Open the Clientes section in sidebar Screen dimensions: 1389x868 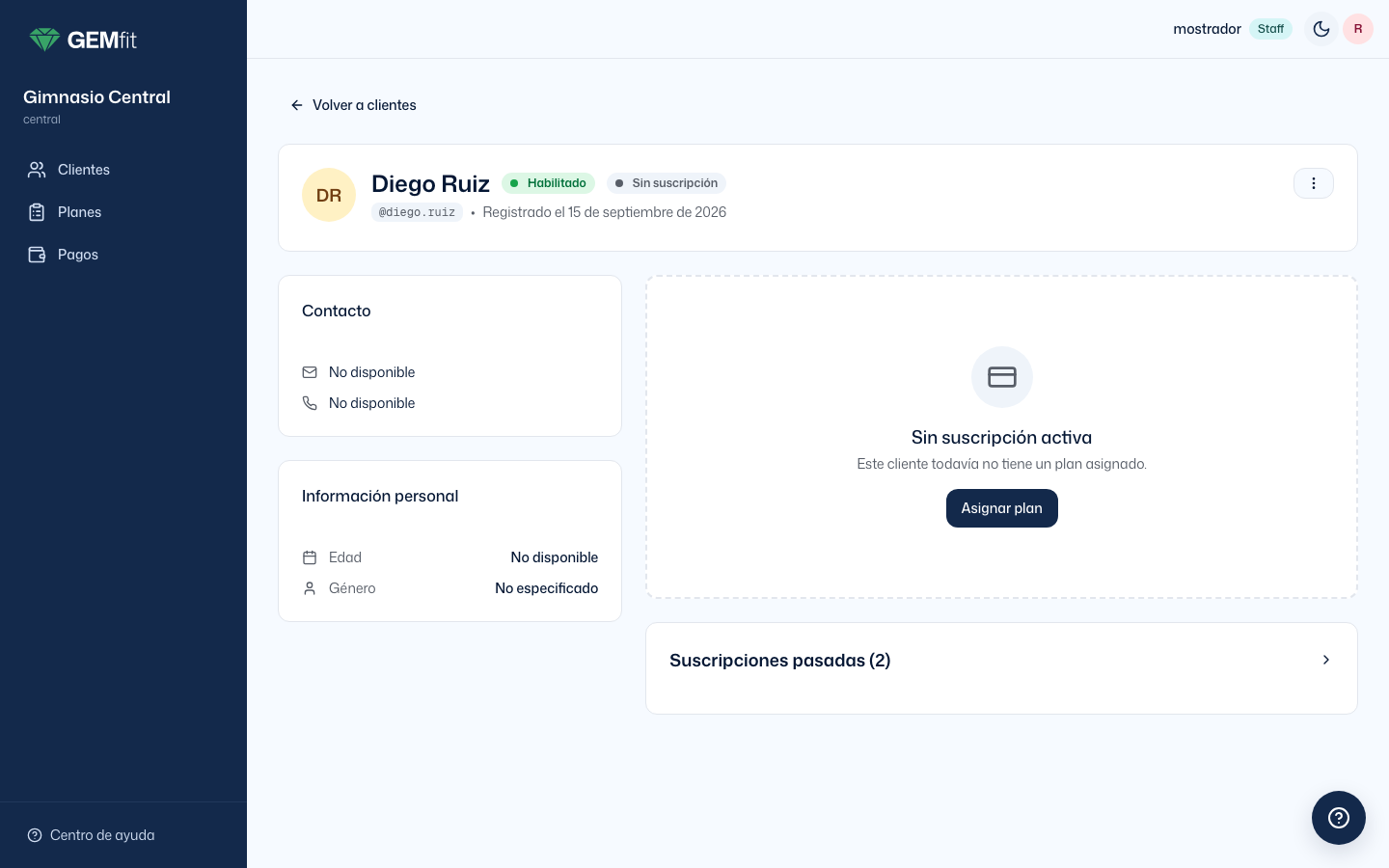[x=123, y=170]
